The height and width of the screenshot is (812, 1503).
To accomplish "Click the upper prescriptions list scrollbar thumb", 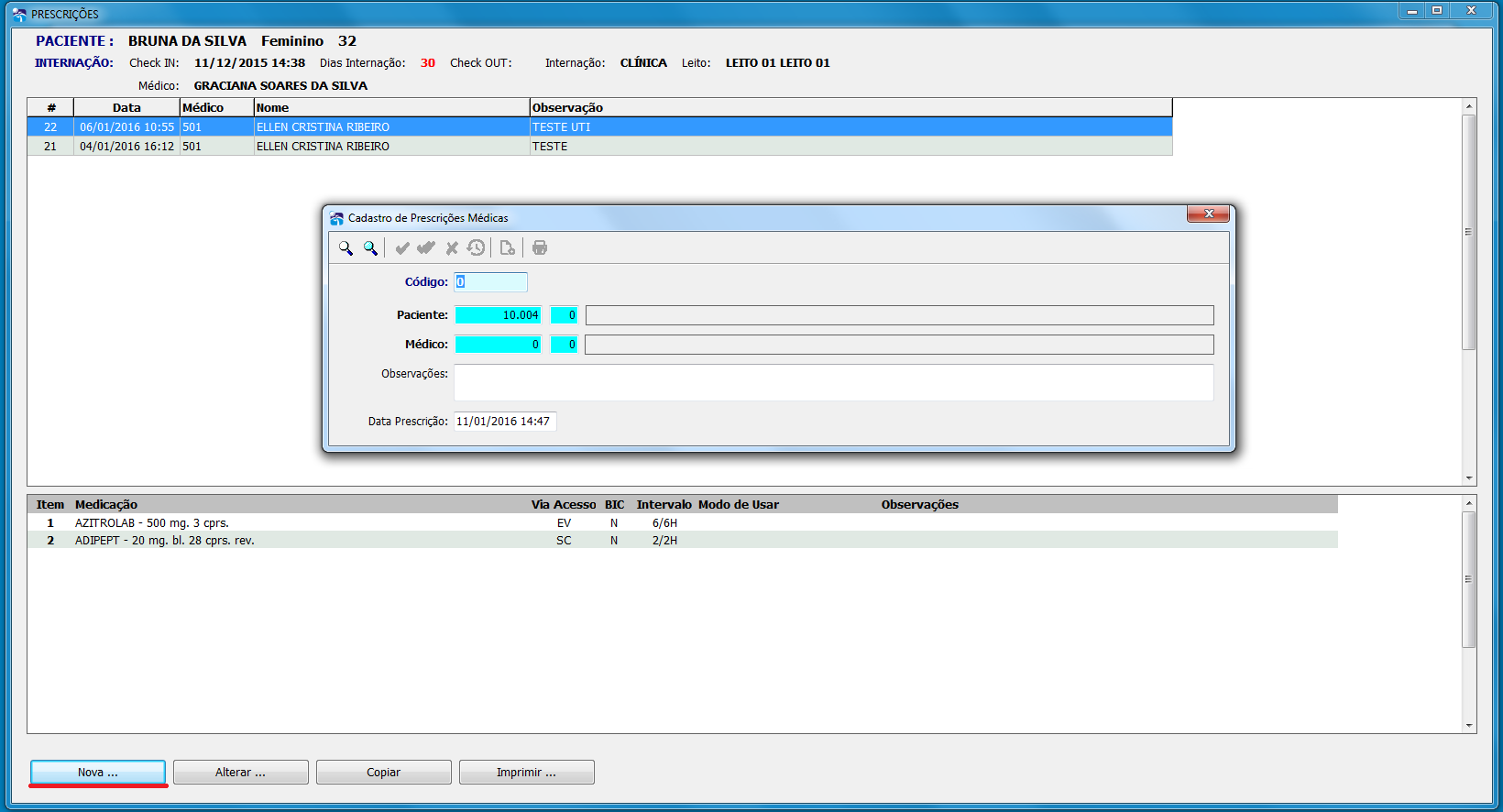I will pos(1469,232).
